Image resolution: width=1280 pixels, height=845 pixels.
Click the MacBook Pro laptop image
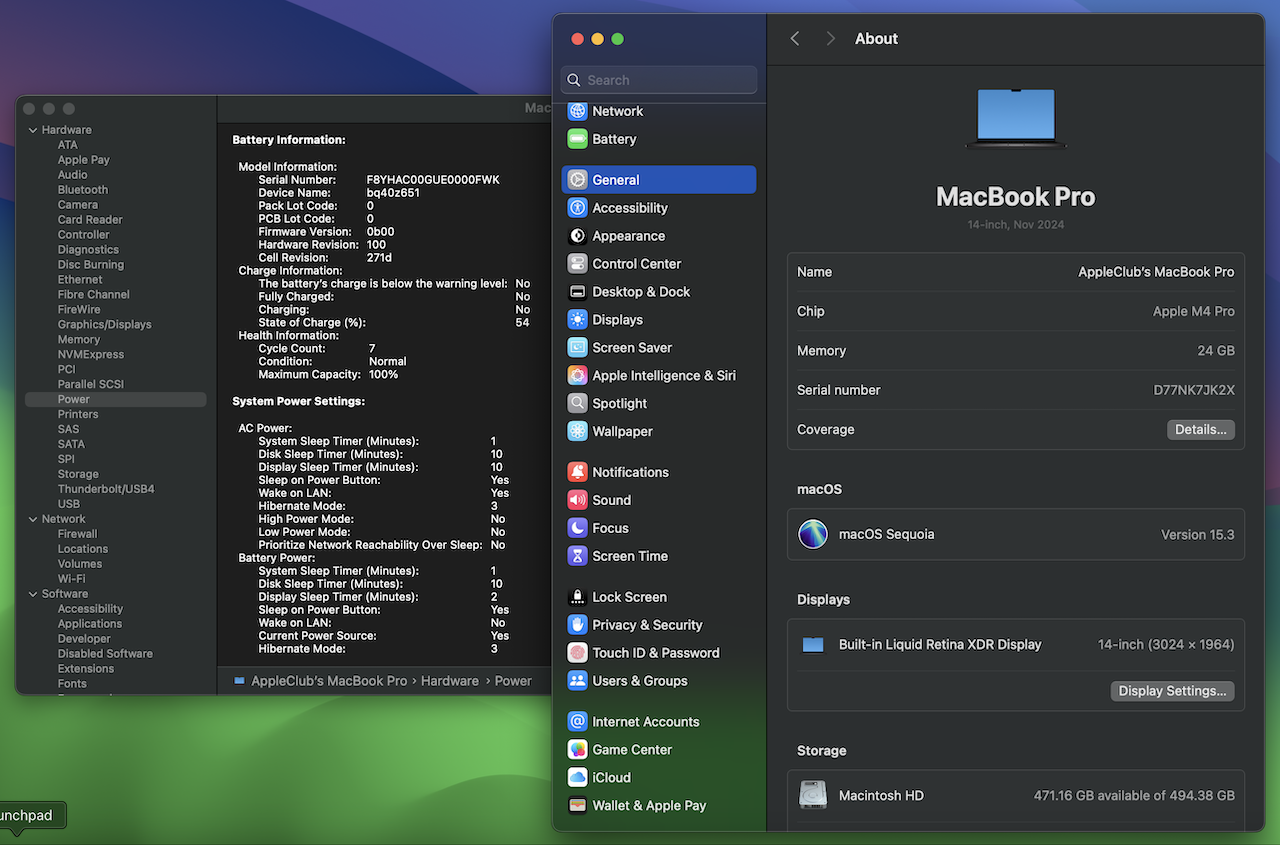click(1016, 118)
